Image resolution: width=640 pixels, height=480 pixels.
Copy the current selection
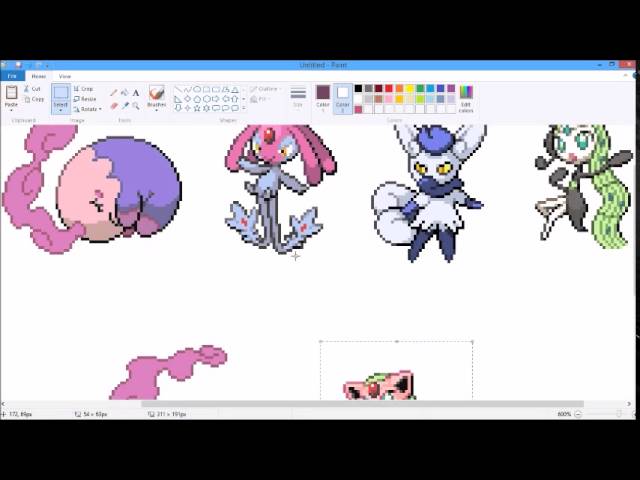[x=34, y=99]
